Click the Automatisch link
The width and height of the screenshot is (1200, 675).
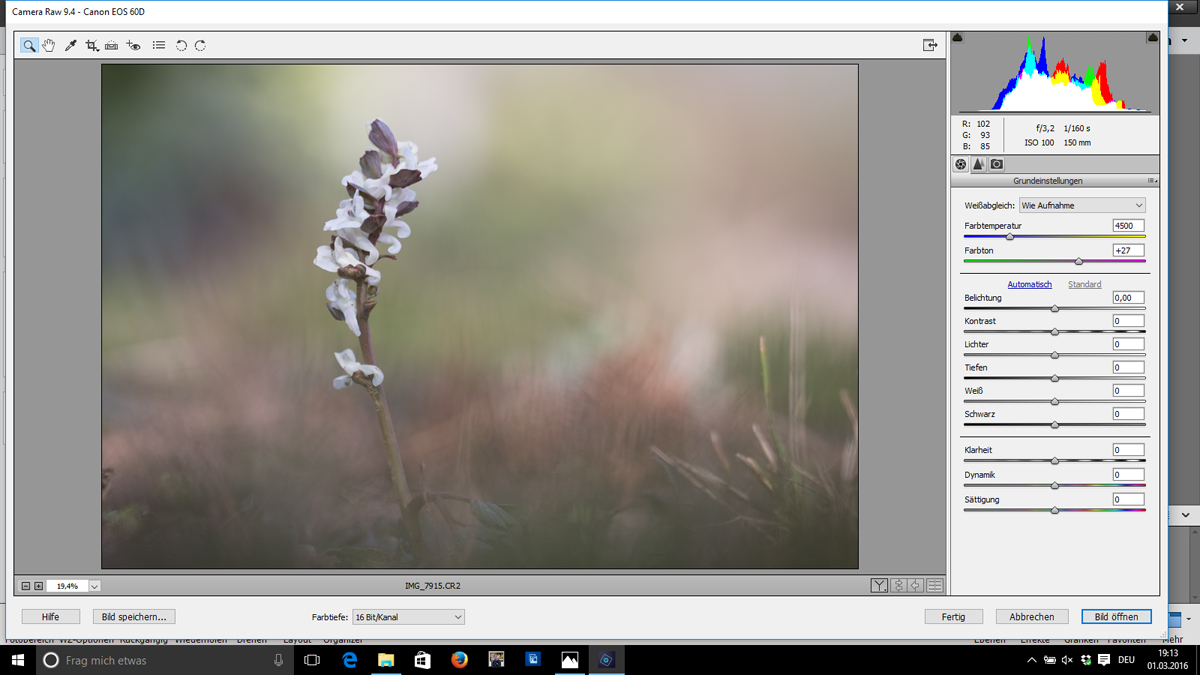1029,284
